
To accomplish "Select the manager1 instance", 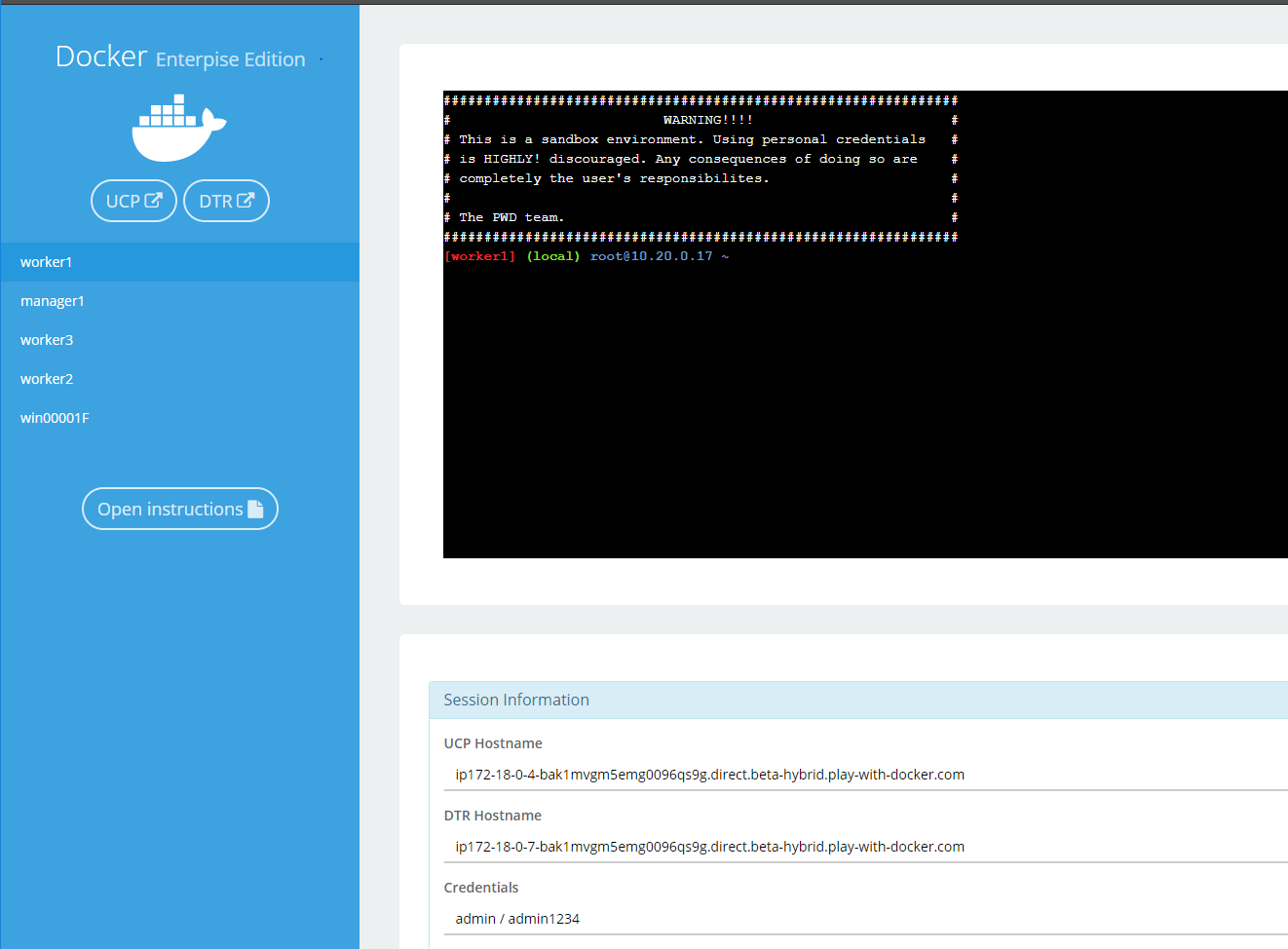I will pos(179,301).
